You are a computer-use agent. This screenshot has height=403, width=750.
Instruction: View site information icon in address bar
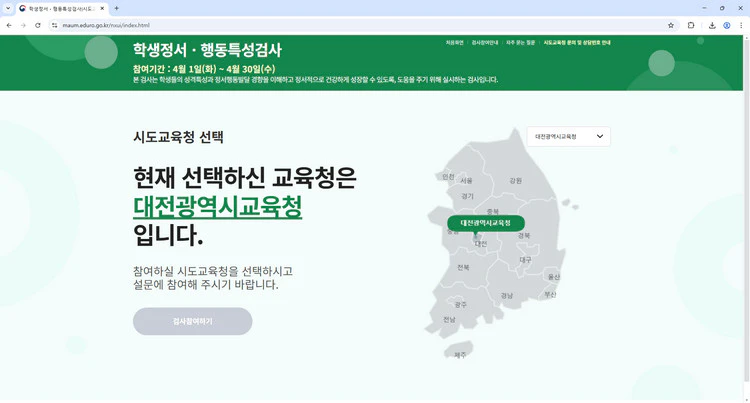coord(55,25)
